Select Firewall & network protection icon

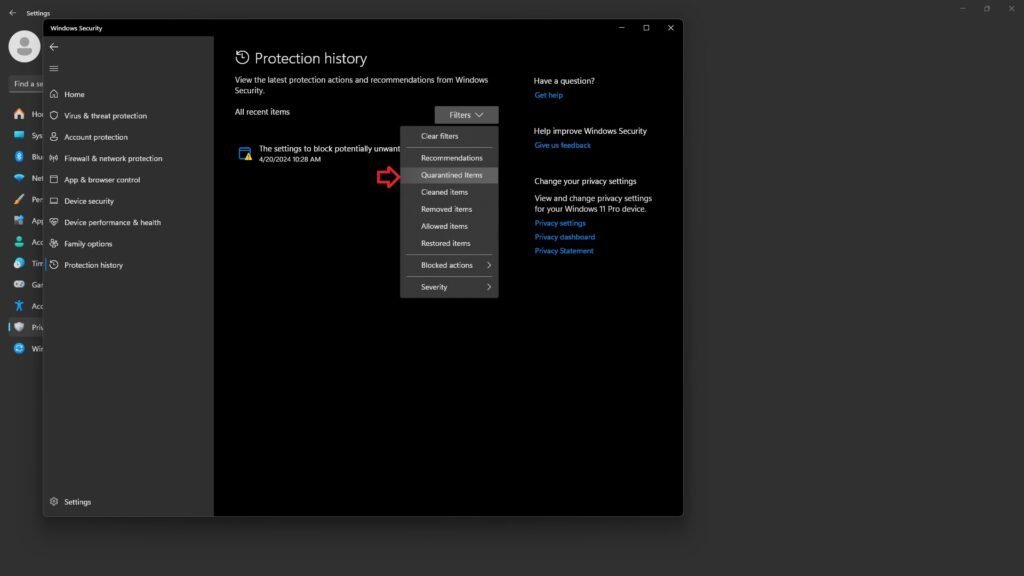(54, 158)
